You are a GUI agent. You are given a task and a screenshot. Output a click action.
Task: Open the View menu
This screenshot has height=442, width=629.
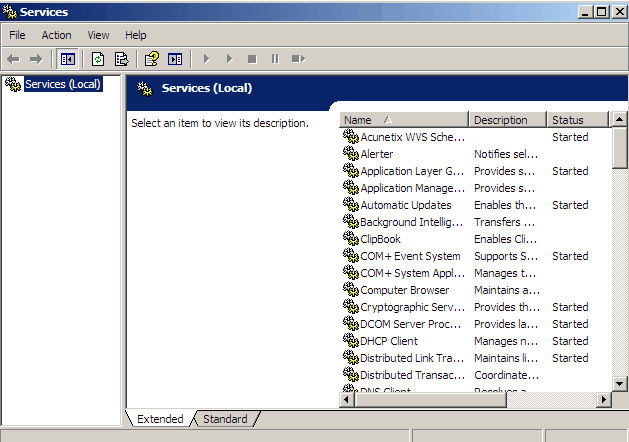tap(98, 35)
